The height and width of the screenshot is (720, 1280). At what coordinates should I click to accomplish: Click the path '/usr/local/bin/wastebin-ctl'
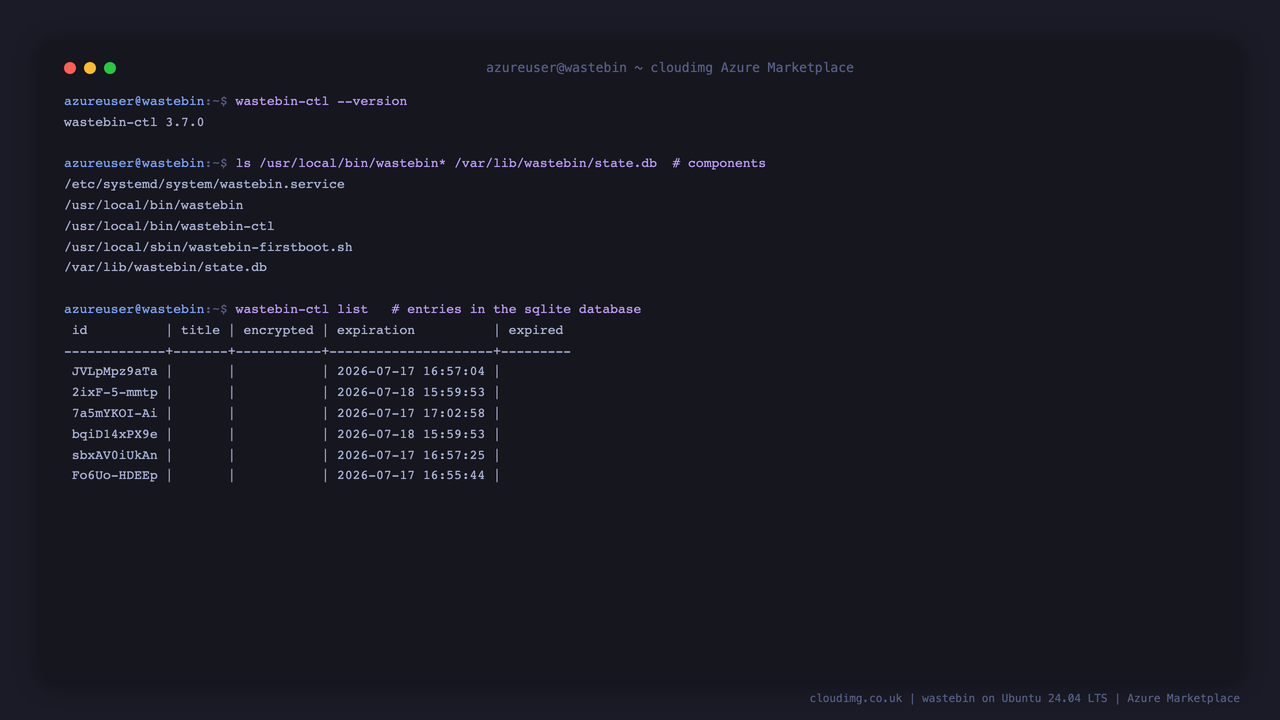[169, 226]
